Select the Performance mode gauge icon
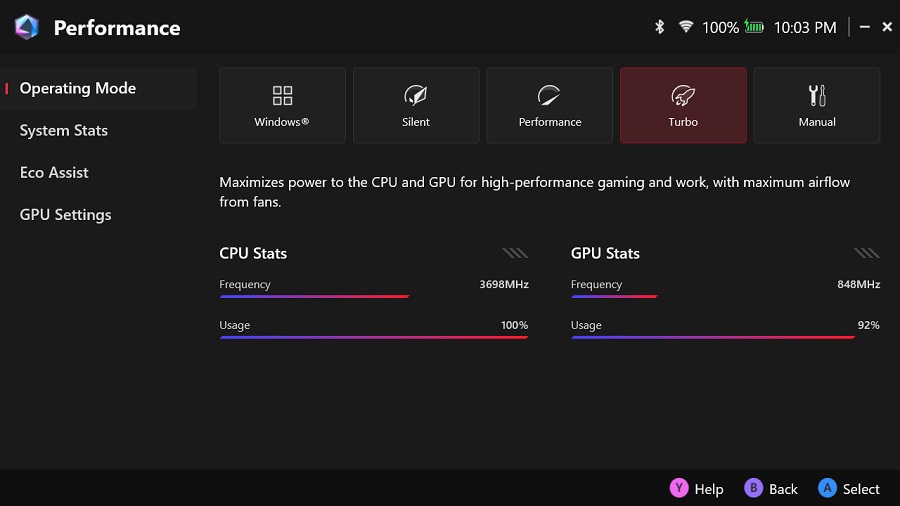 pos(549,96)
